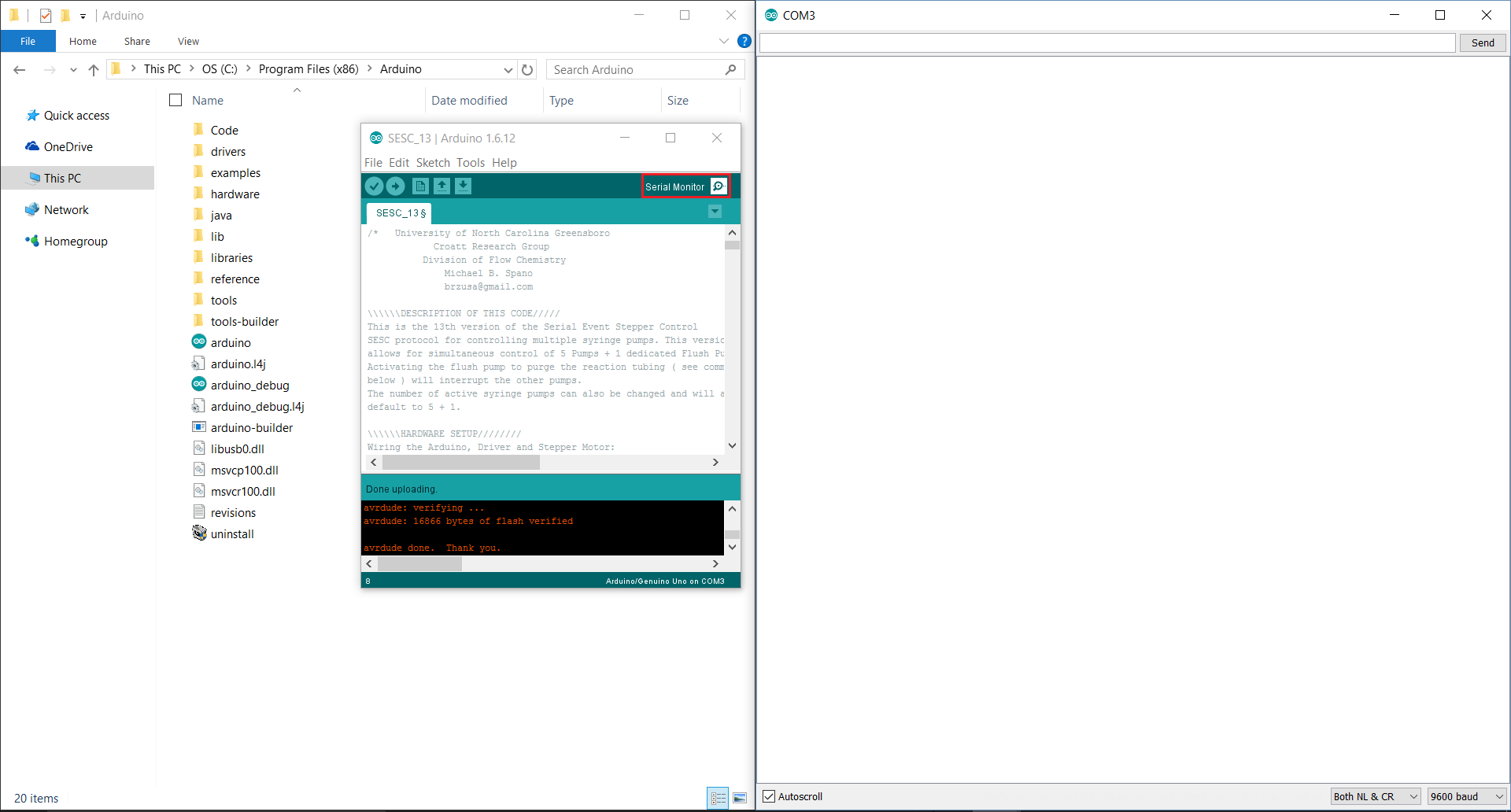
Task: Open the View ribbon tab in Explorer
Action: [x=188, y=41]
